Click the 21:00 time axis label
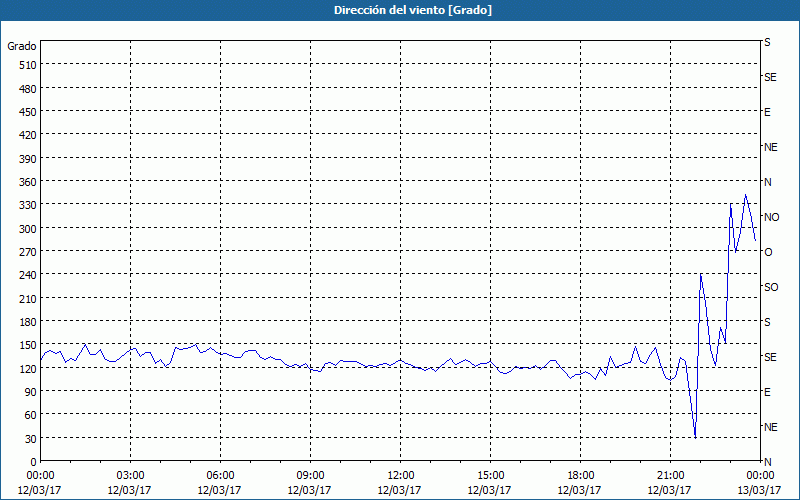The image size is (800, 500). (670, 476)
